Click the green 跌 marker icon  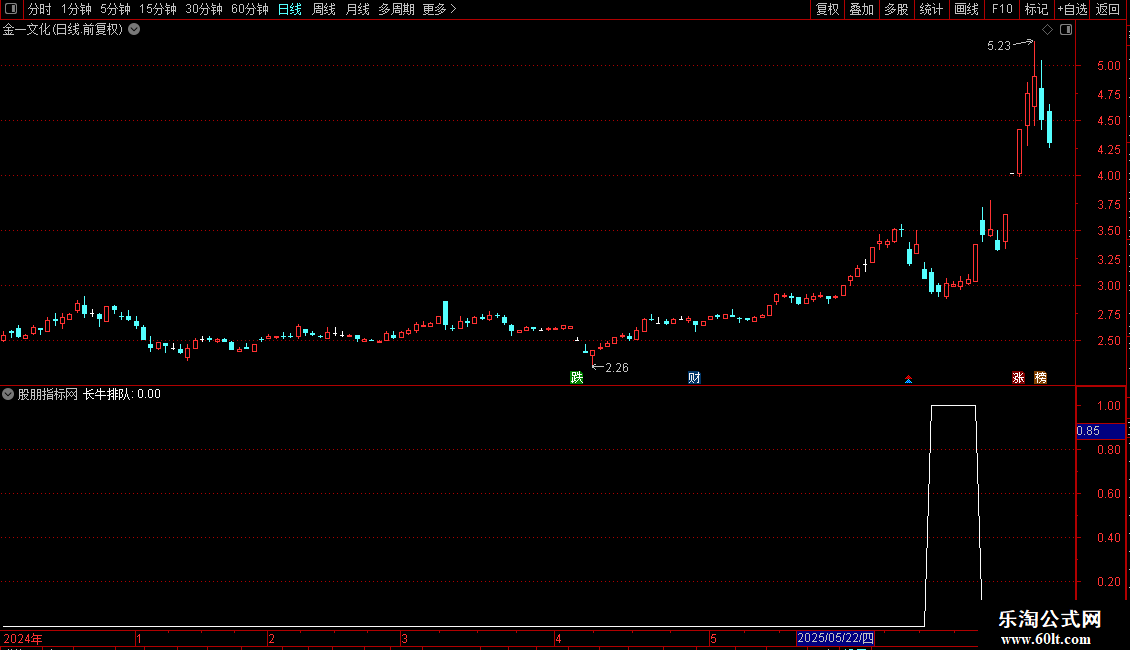(577, 378)
